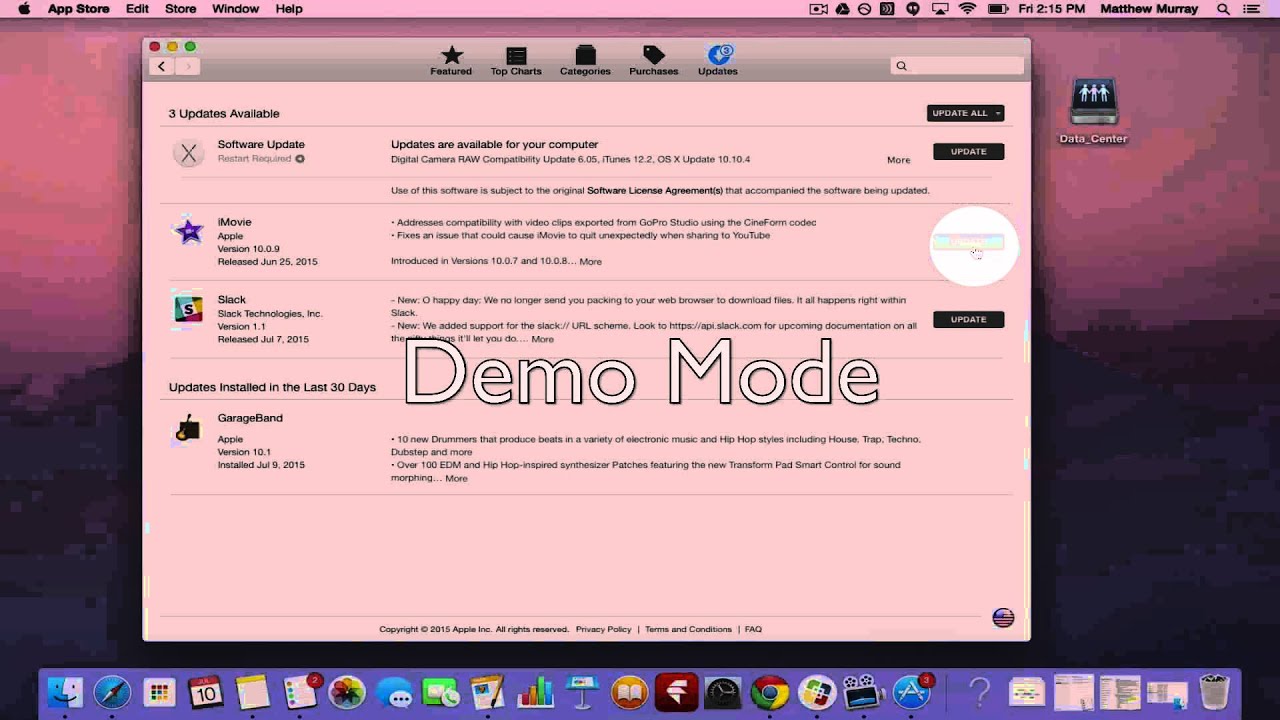Open Spotlight search in menu bar
The height and width of the screenshot is (720, 1280).
coord(1223,9)
